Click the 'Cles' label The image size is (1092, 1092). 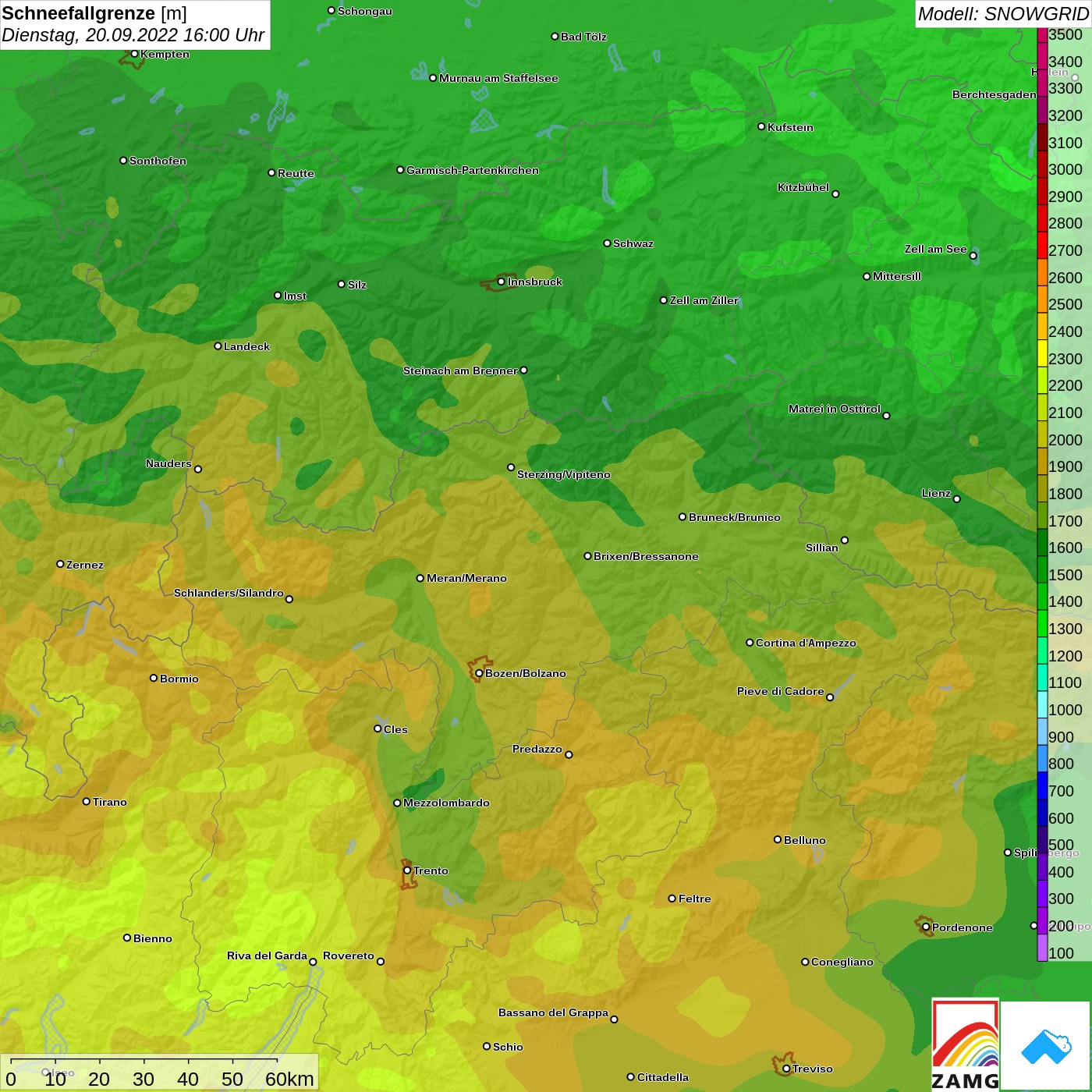point(395,729)
